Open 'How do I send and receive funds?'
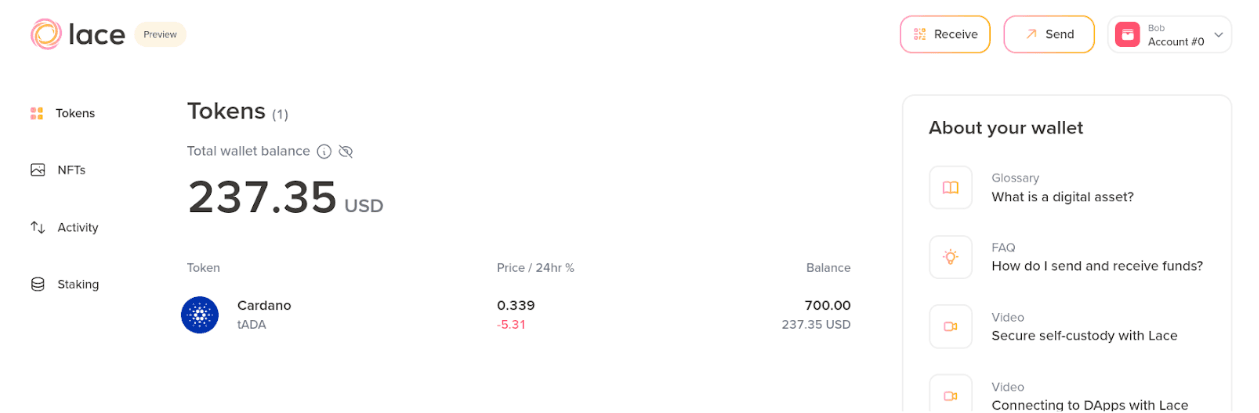 click(x=1097, y=266)
